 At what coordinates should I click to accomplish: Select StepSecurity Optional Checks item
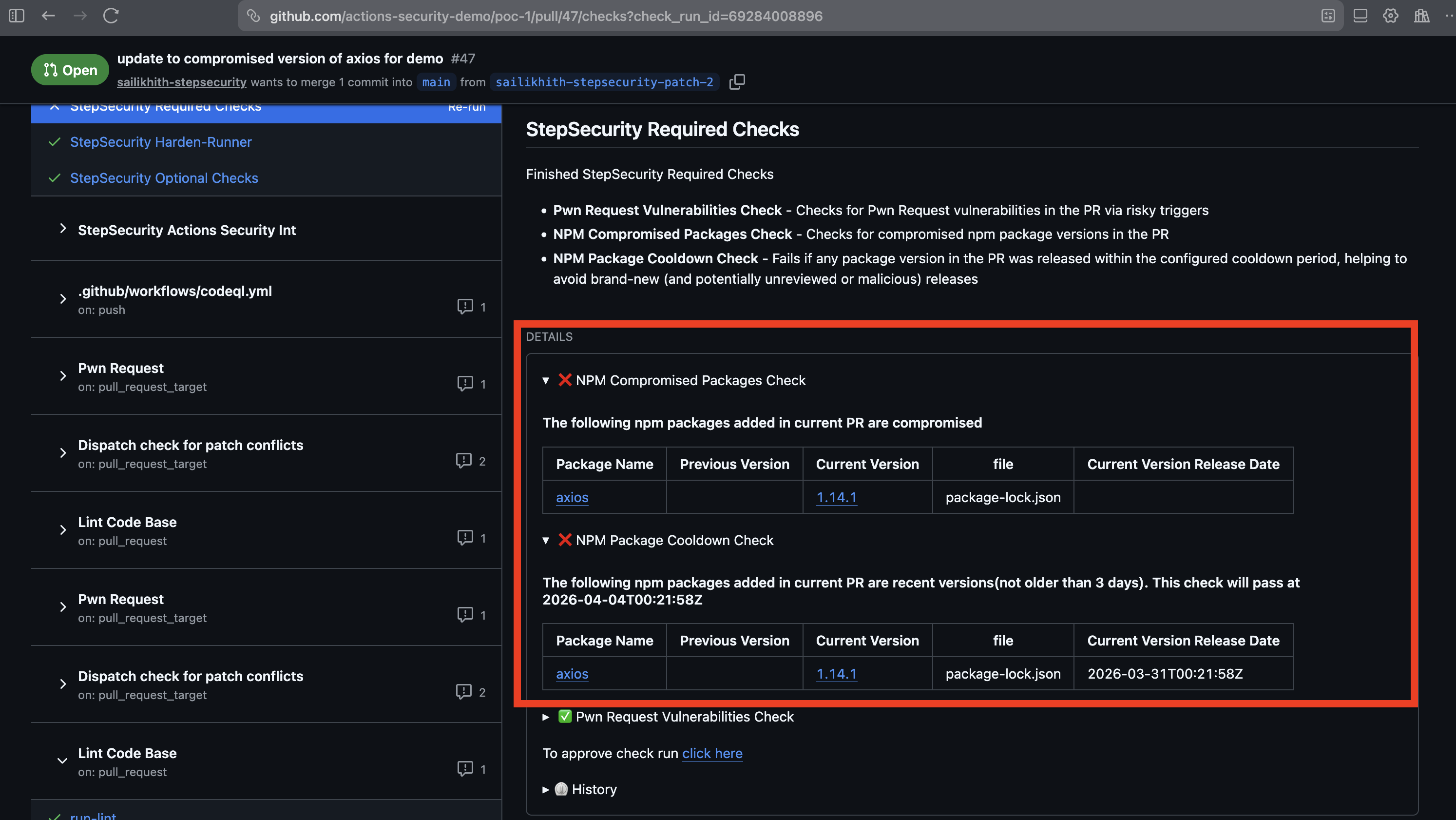click(x=164, y=178)
